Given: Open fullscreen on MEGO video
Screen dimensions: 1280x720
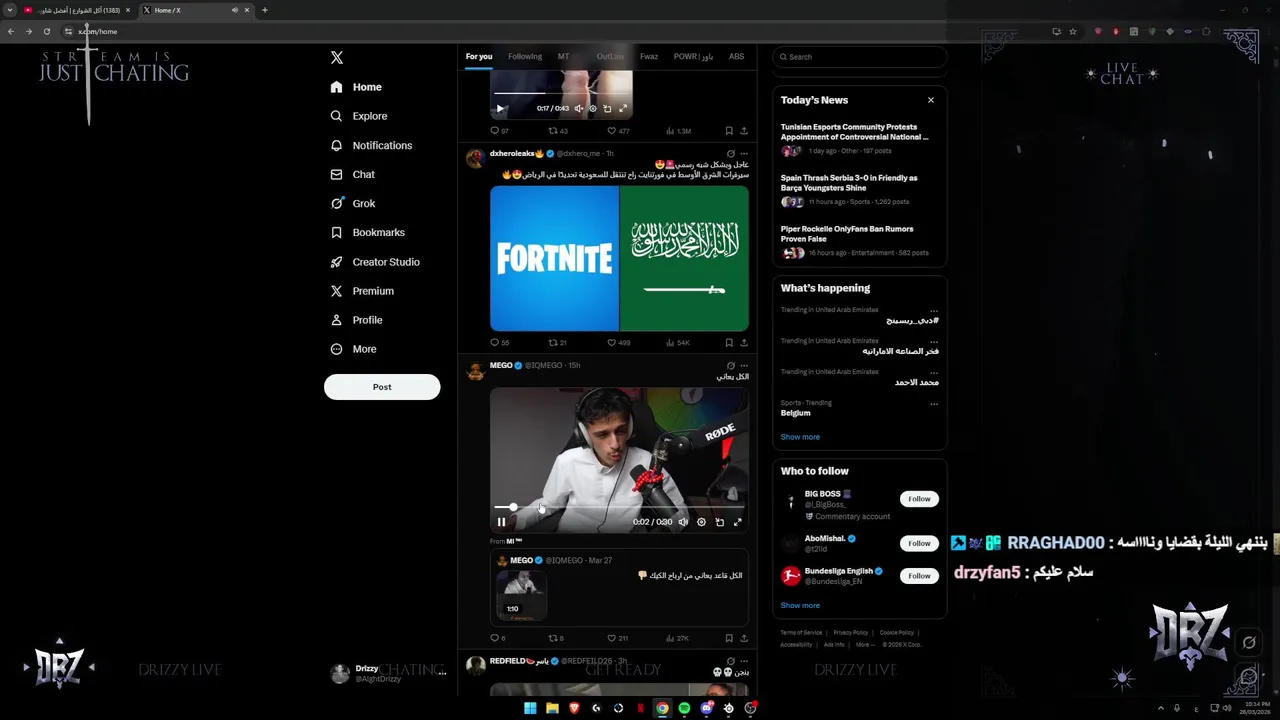Looking at the screenshot, I should tap(738, 522).
